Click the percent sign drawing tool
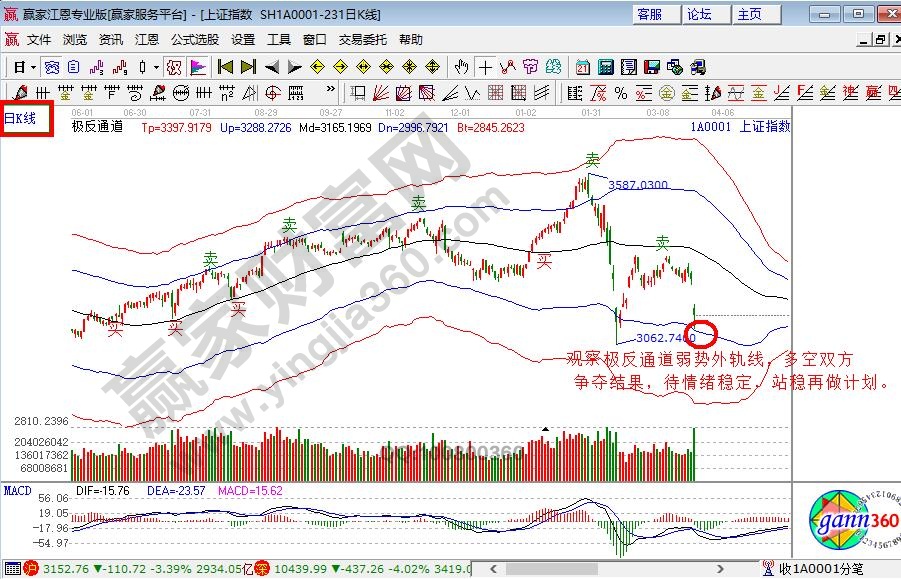Viewport: 901px width, 579px height. (620, 93)
